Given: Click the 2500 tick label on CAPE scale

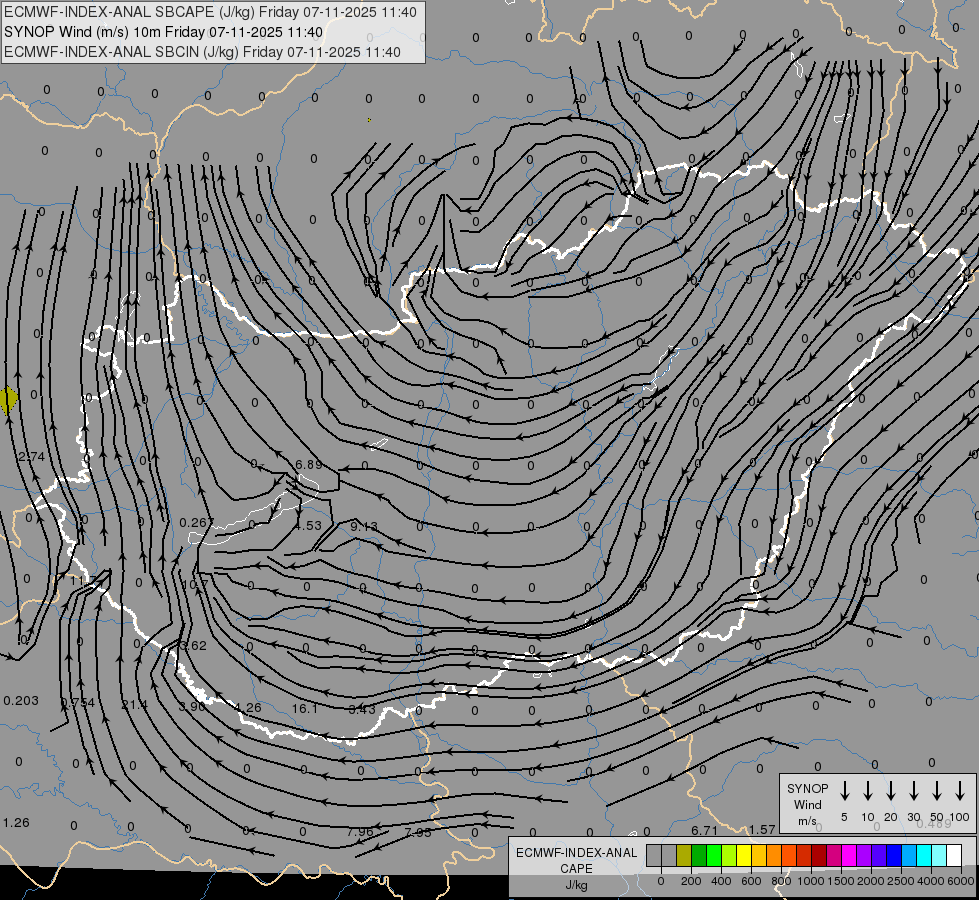Looking at the screenshot, I should [901, 881].
